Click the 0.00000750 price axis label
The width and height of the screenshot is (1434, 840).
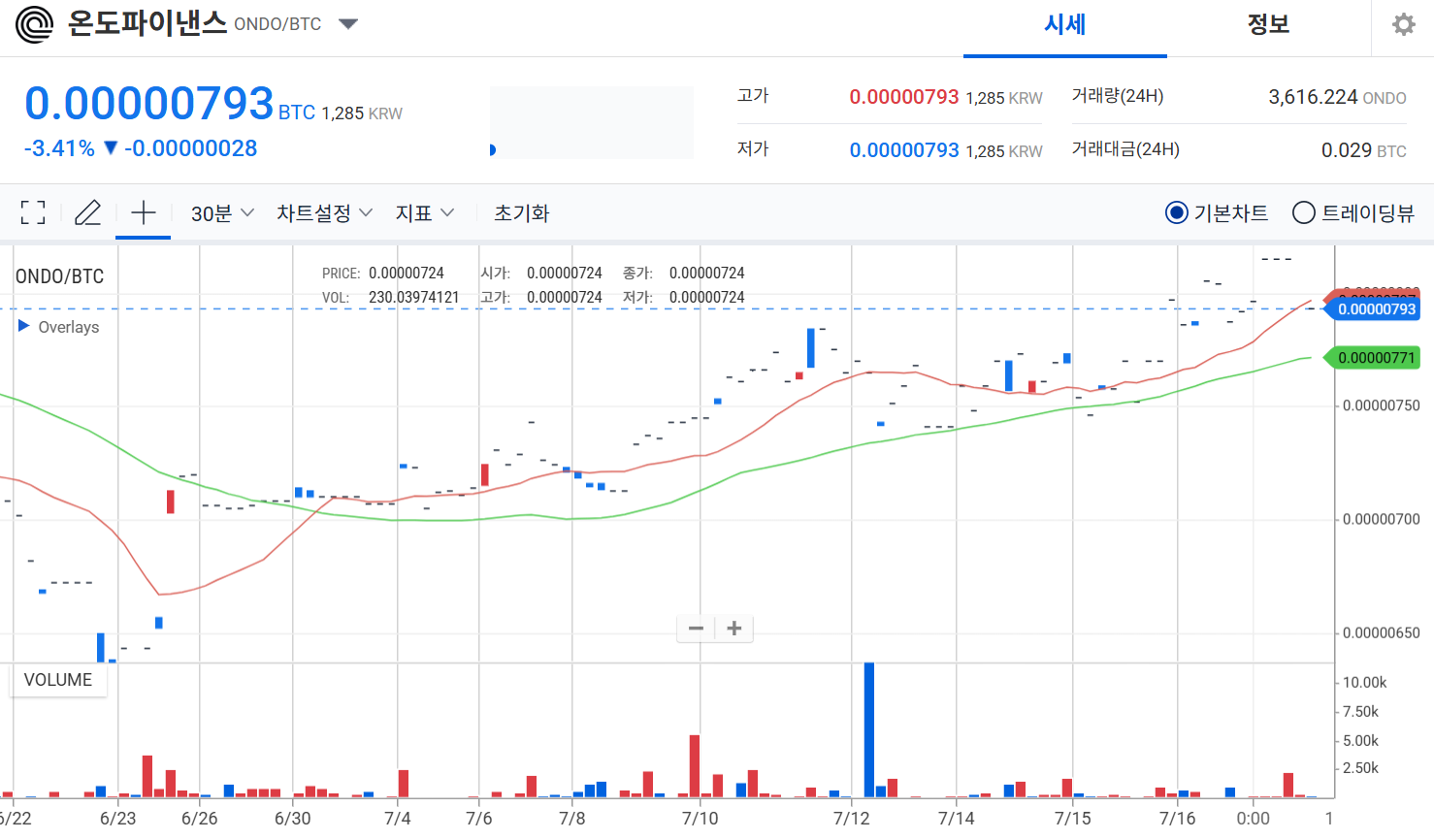[x=1382, y=405]
